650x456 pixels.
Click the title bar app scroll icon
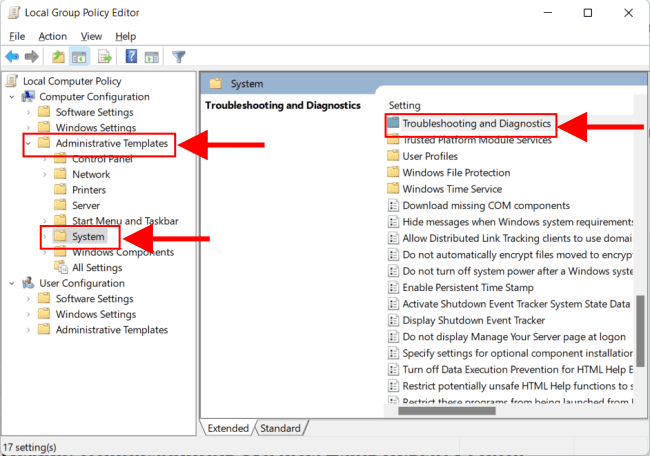(x=14, y=12)
